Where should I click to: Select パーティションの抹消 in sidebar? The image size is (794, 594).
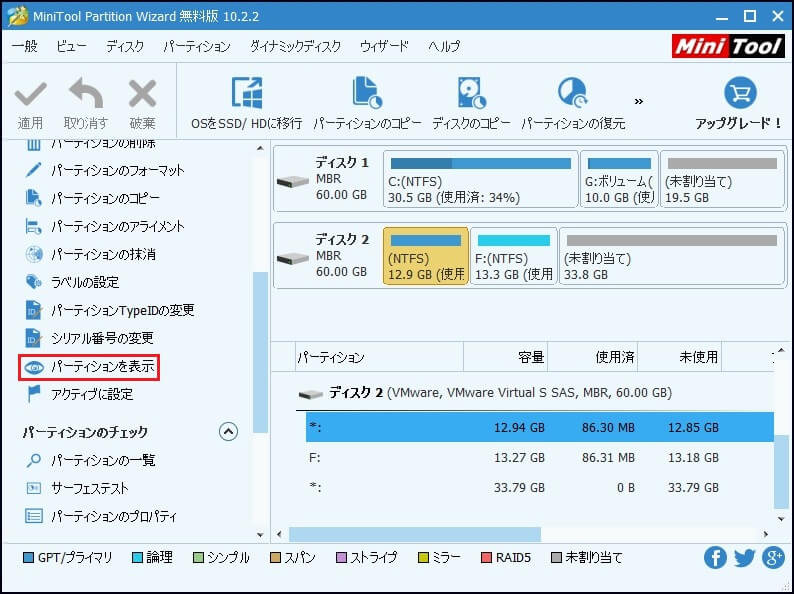(90, 254)
